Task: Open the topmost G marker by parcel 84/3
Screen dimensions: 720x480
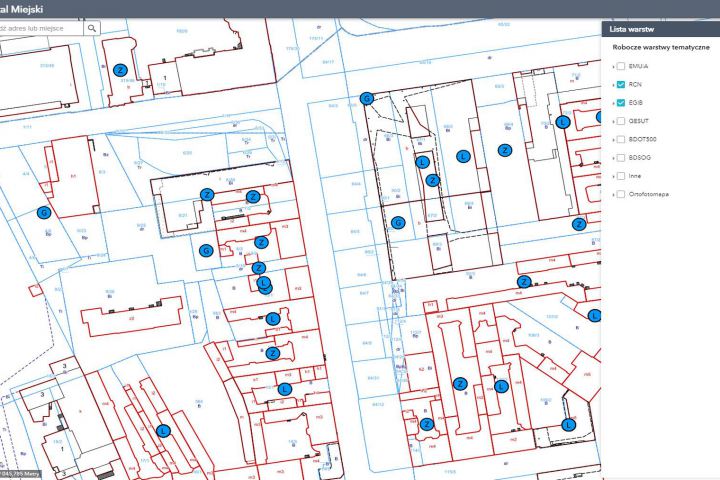Action: coord(366,98)
